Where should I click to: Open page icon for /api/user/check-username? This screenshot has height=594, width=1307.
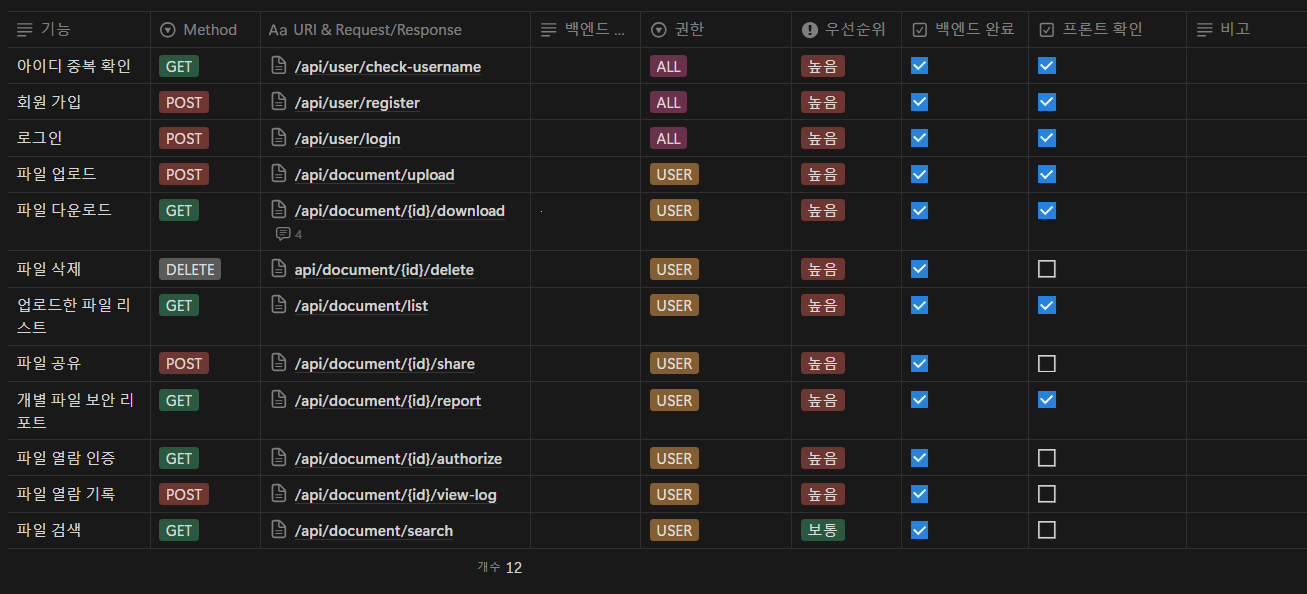(280, 66)
